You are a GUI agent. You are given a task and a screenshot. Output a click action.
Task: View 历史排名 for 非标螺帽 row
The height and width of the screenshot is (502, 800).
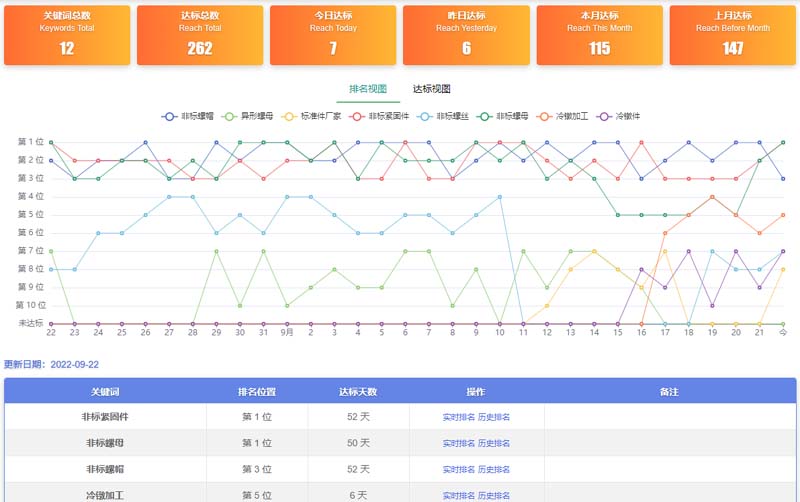click(493, 469)
